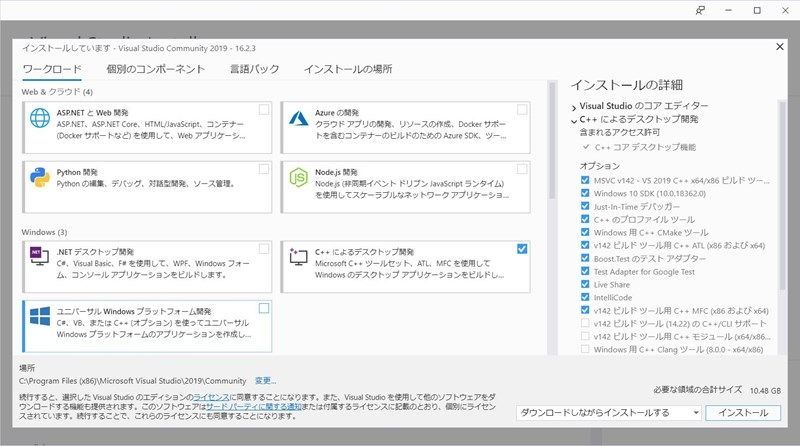Enable the .NET デスクトップ開発 workload checkbox

(x=264, y=249)
